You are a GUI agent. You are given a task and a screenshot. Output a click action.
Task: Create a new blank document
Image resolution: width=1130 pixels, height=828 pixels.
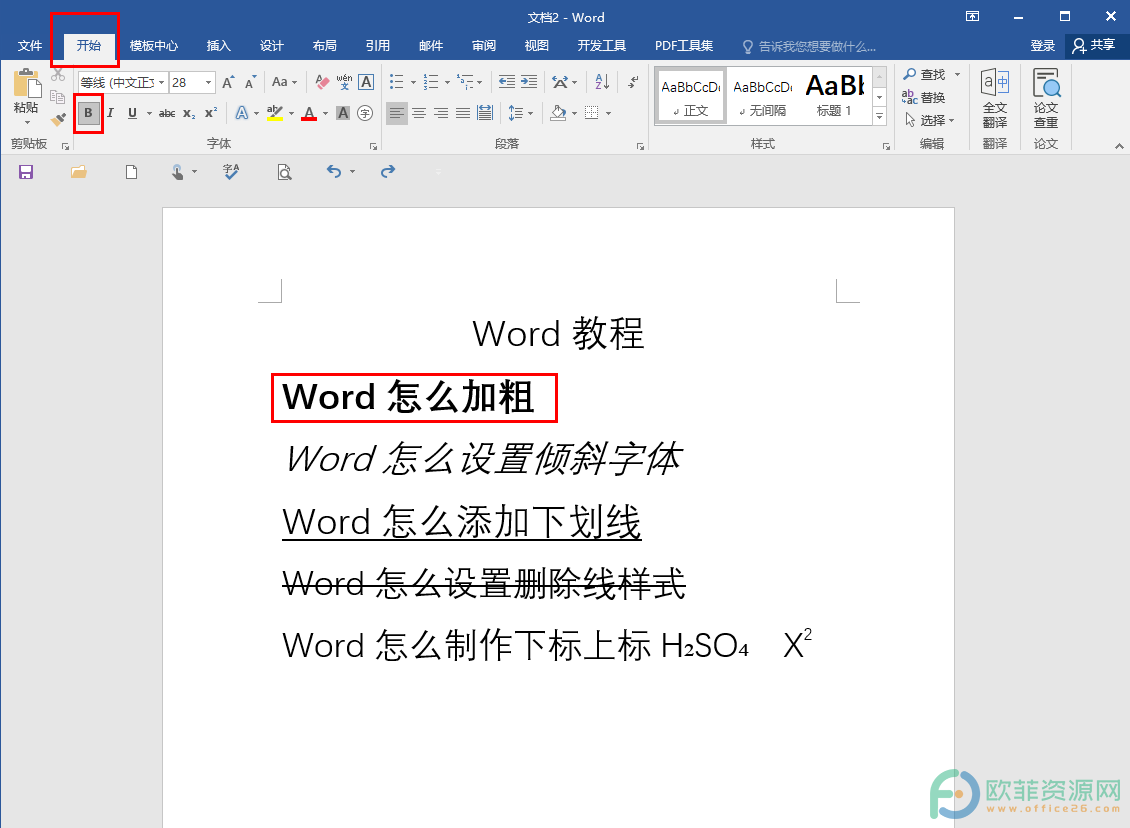coord(131,172)
